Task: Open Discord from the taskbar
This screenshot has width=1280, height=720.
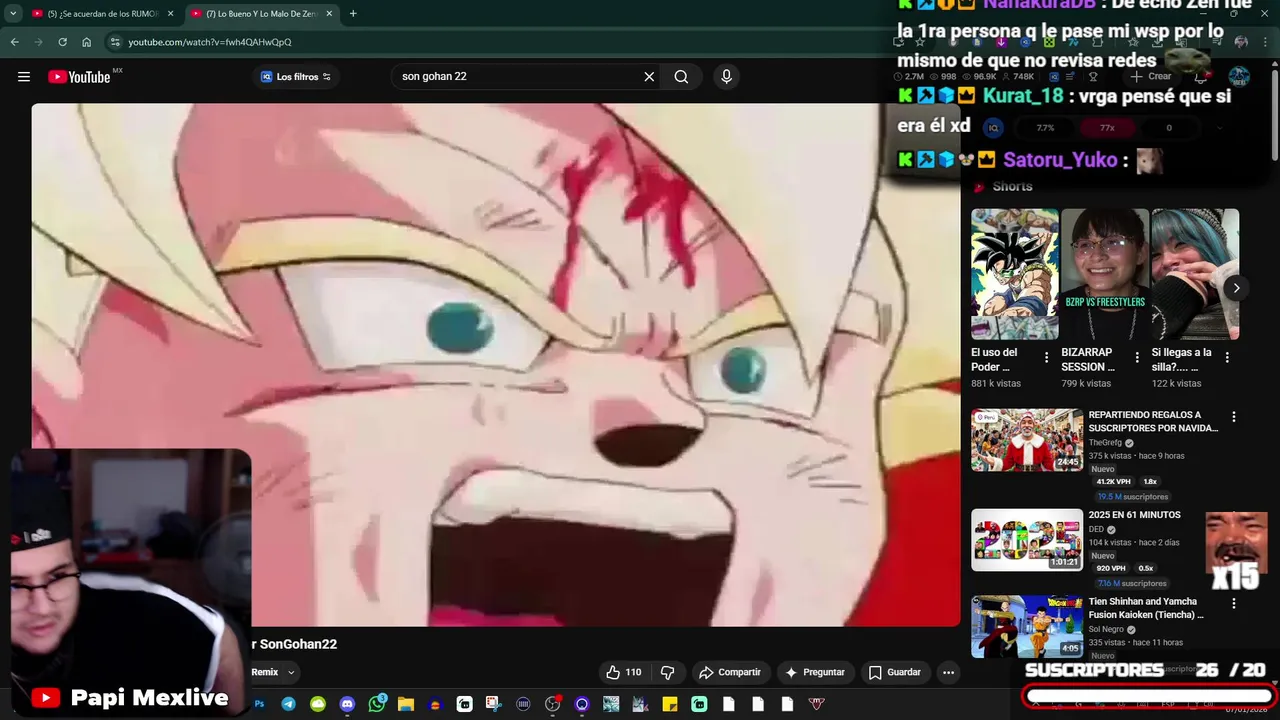Action: (347, 704)
